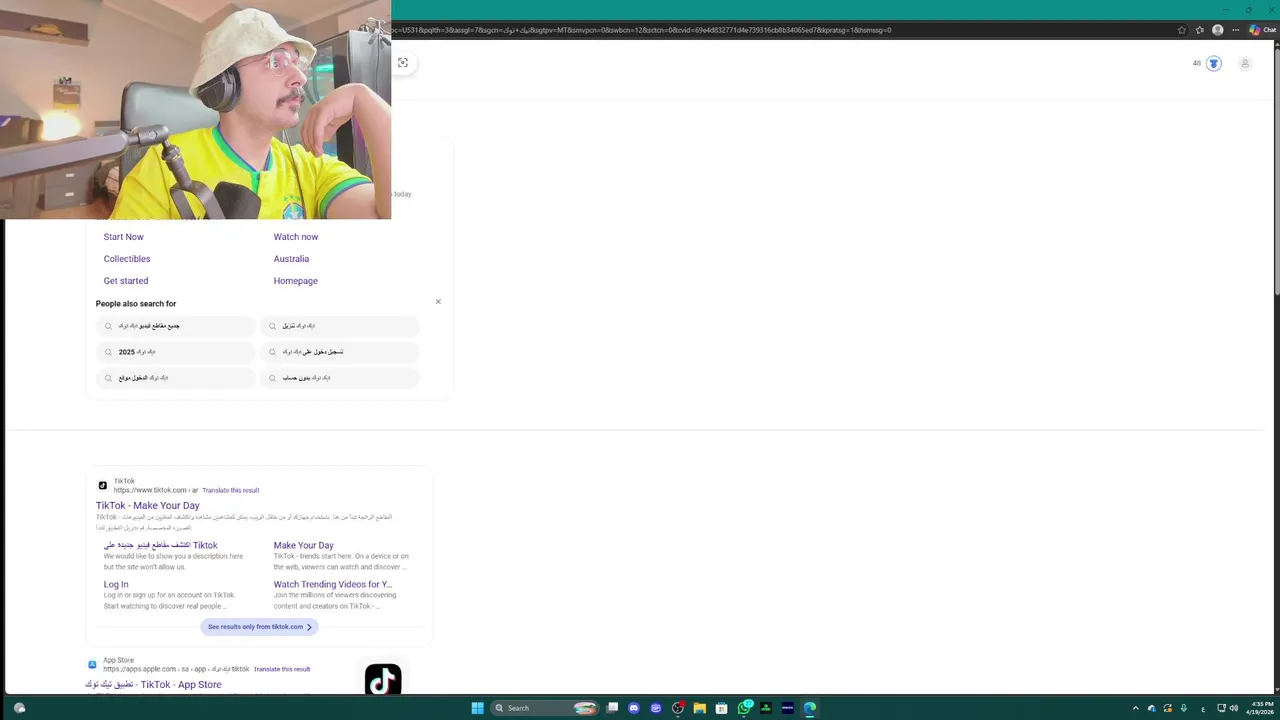Open green app icon beside WhatsApp
Image resolution: width=1280 pixels, height=720 pixels.
pyautogui.click(x=766, y=708)
